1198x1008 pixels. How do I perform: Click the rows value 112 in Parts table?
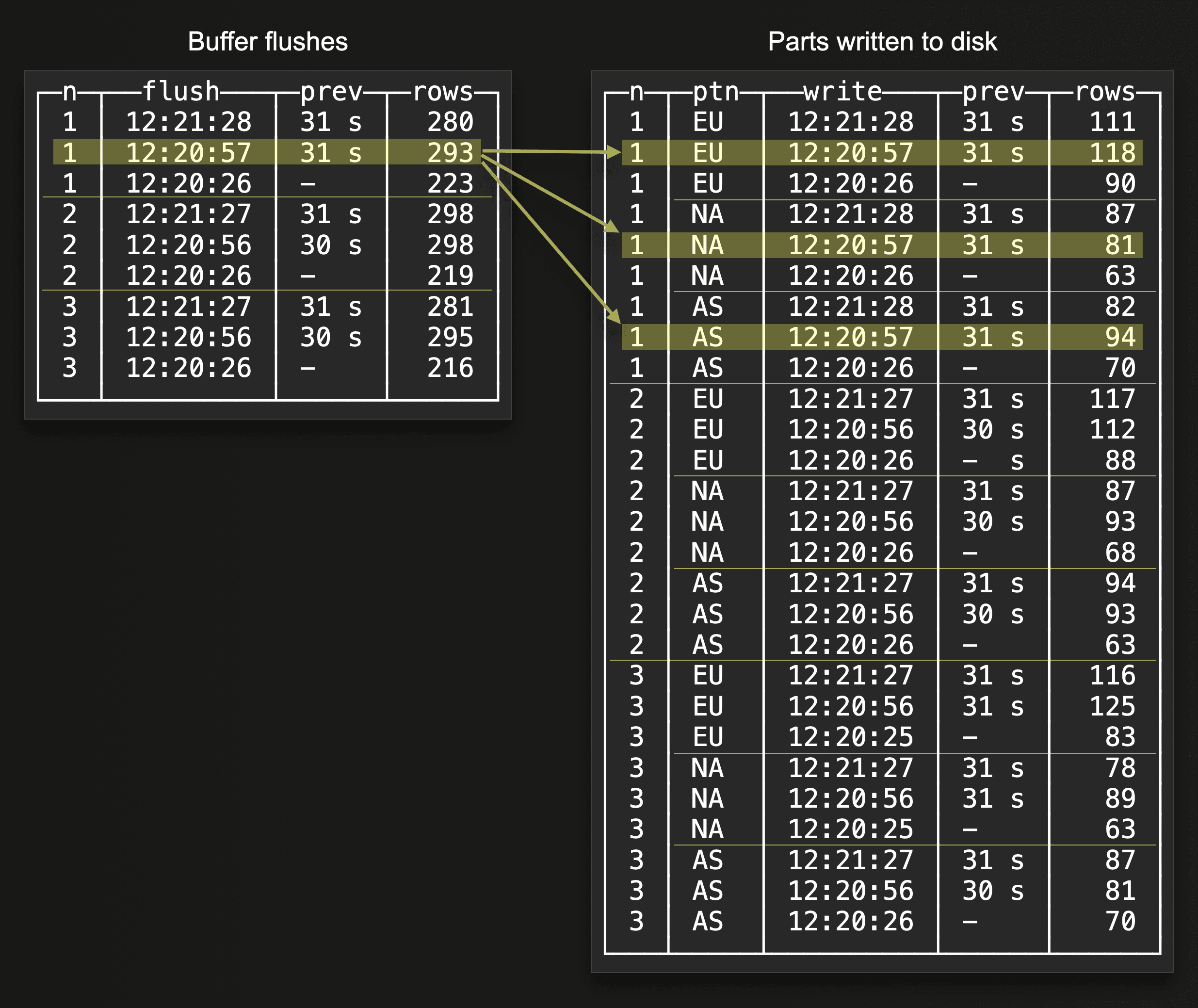pos(1112,430)
